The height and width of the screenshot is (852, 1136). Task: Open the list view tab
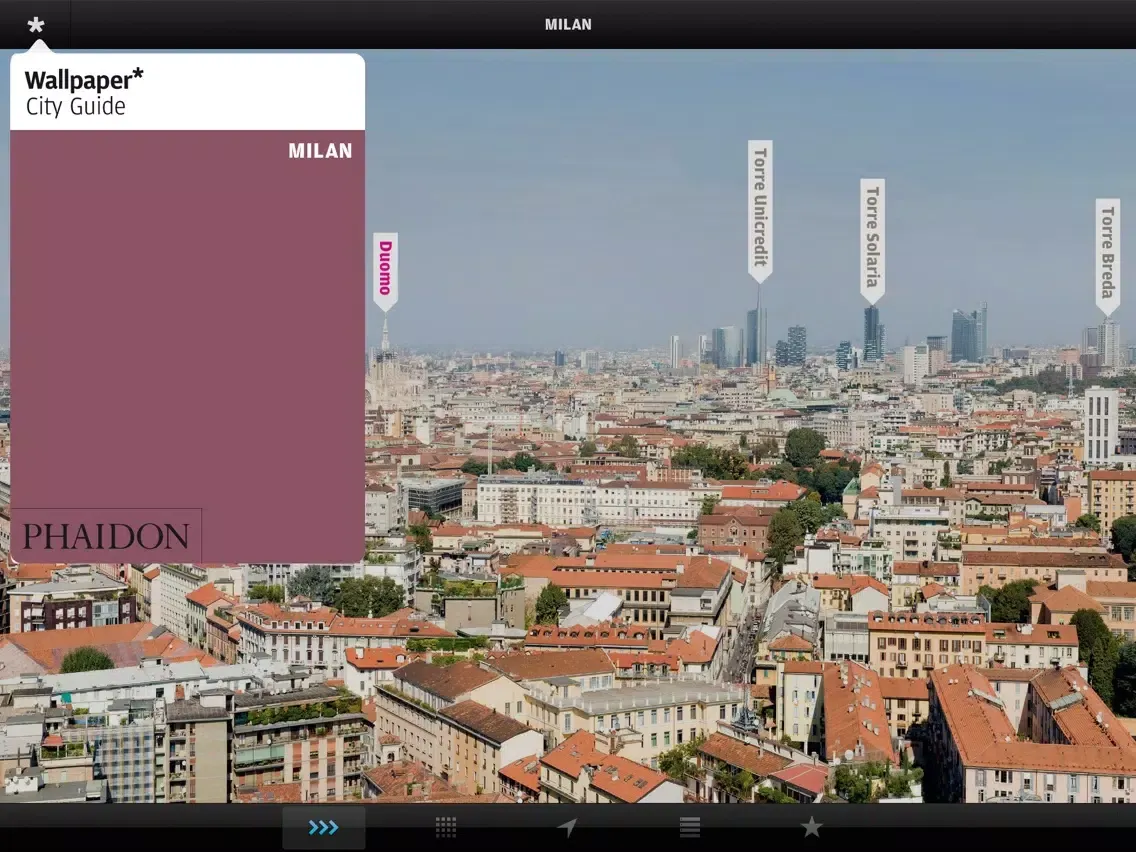690,827
